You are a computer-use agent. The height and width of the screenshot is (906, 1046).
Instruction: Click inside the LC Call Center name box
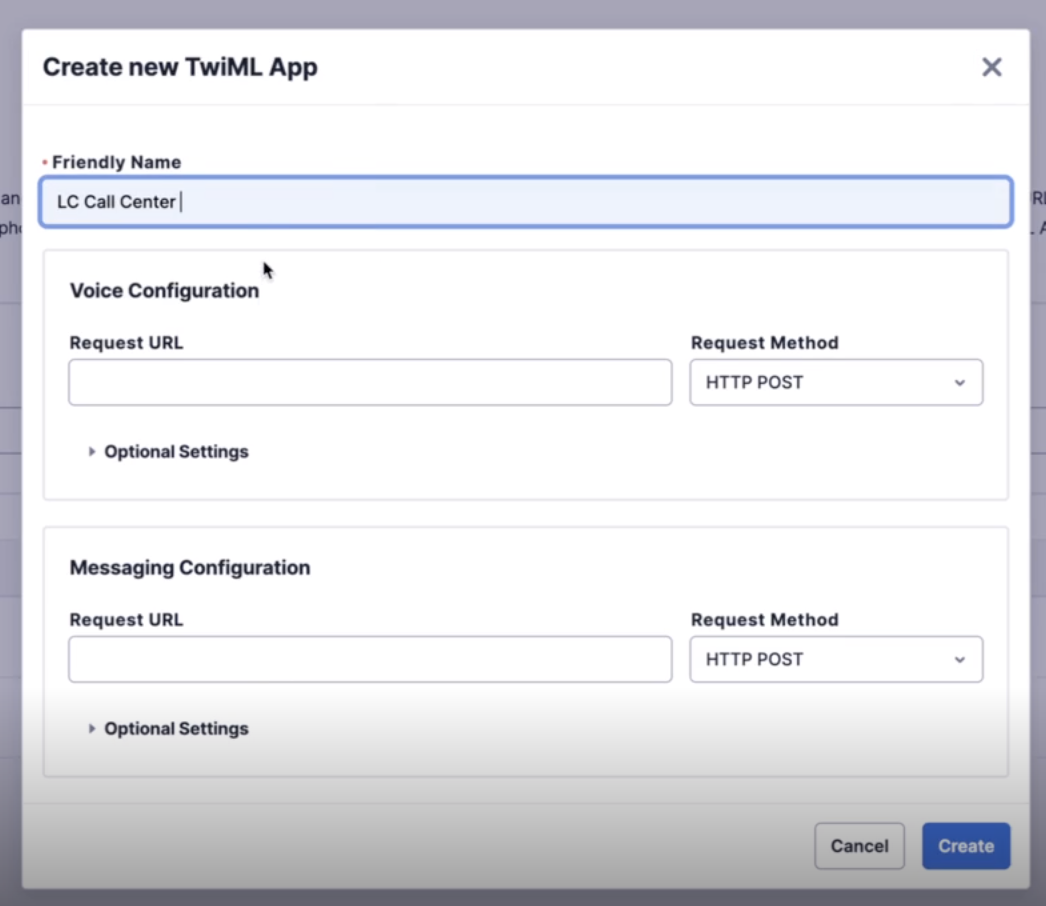click(x=527, y=201)
